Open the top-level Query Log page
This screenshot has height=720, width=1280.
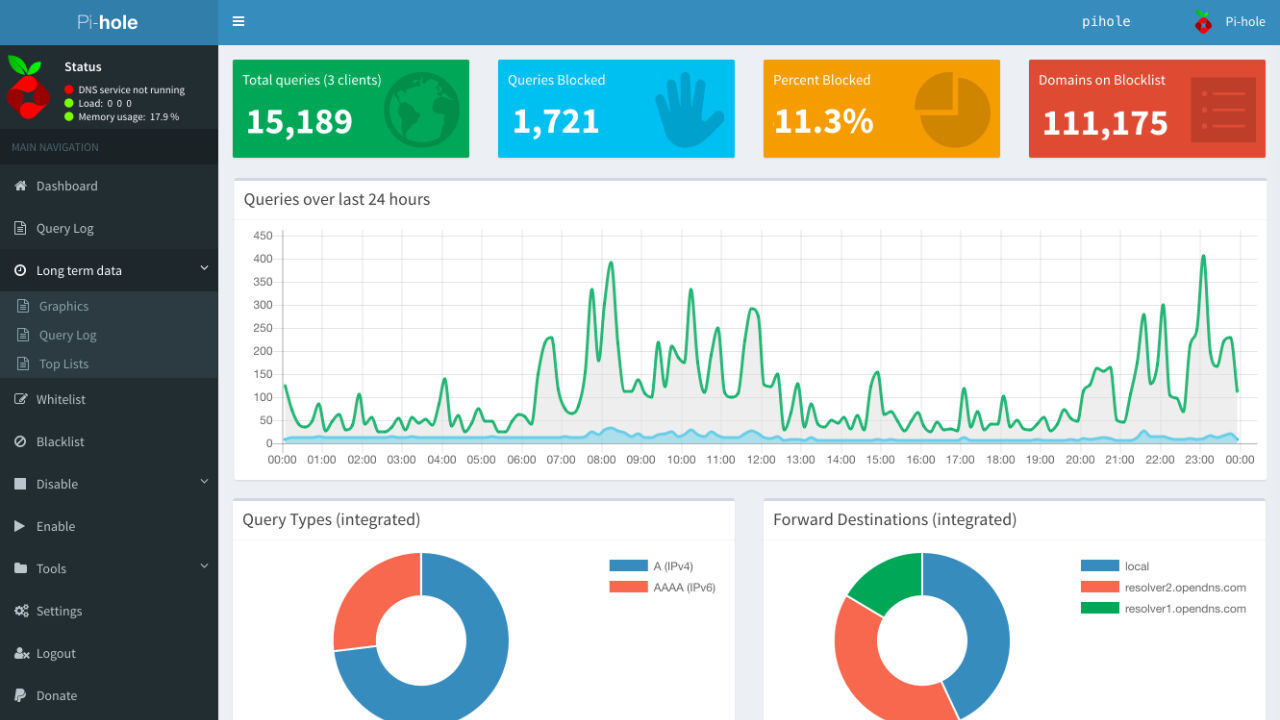(x=65, y=228)
